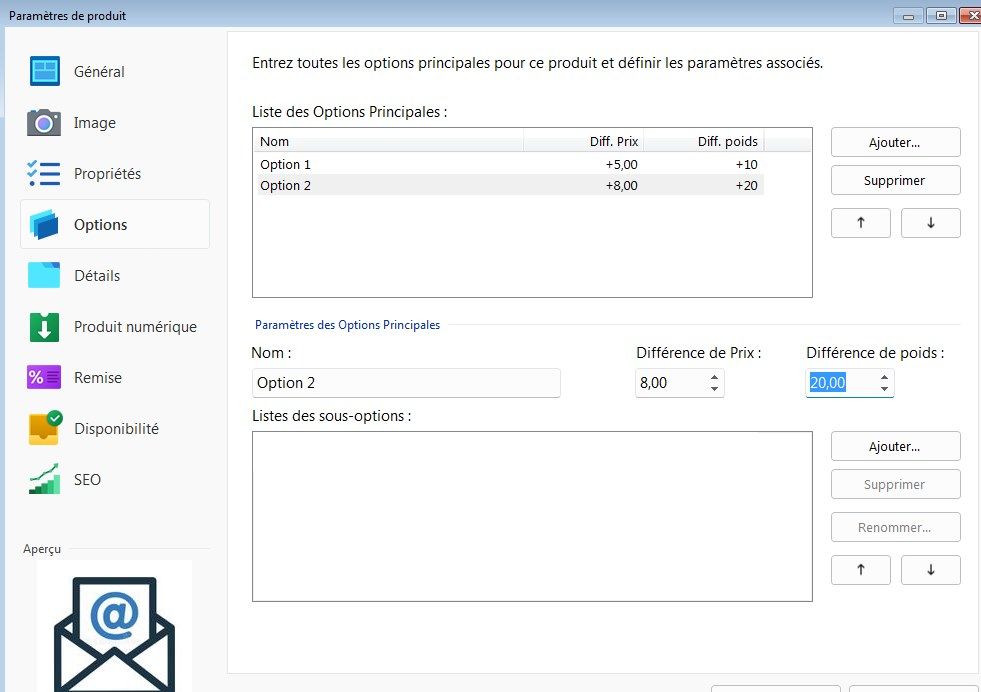The image size is (981, 692).
Task: Click the SEO chart icon
Action: pos(45,480)
